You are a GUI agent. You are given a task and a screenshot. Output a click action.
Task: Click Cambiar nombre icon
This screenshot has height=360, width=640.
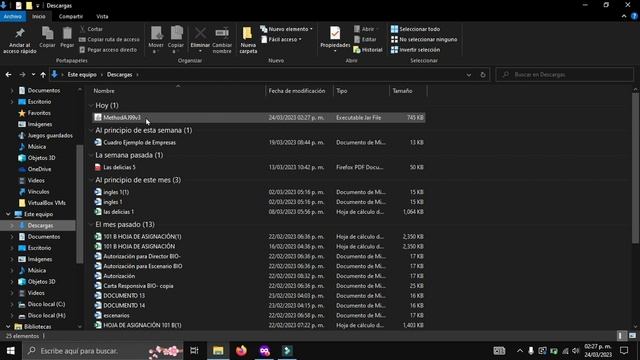tap(222, 33)
